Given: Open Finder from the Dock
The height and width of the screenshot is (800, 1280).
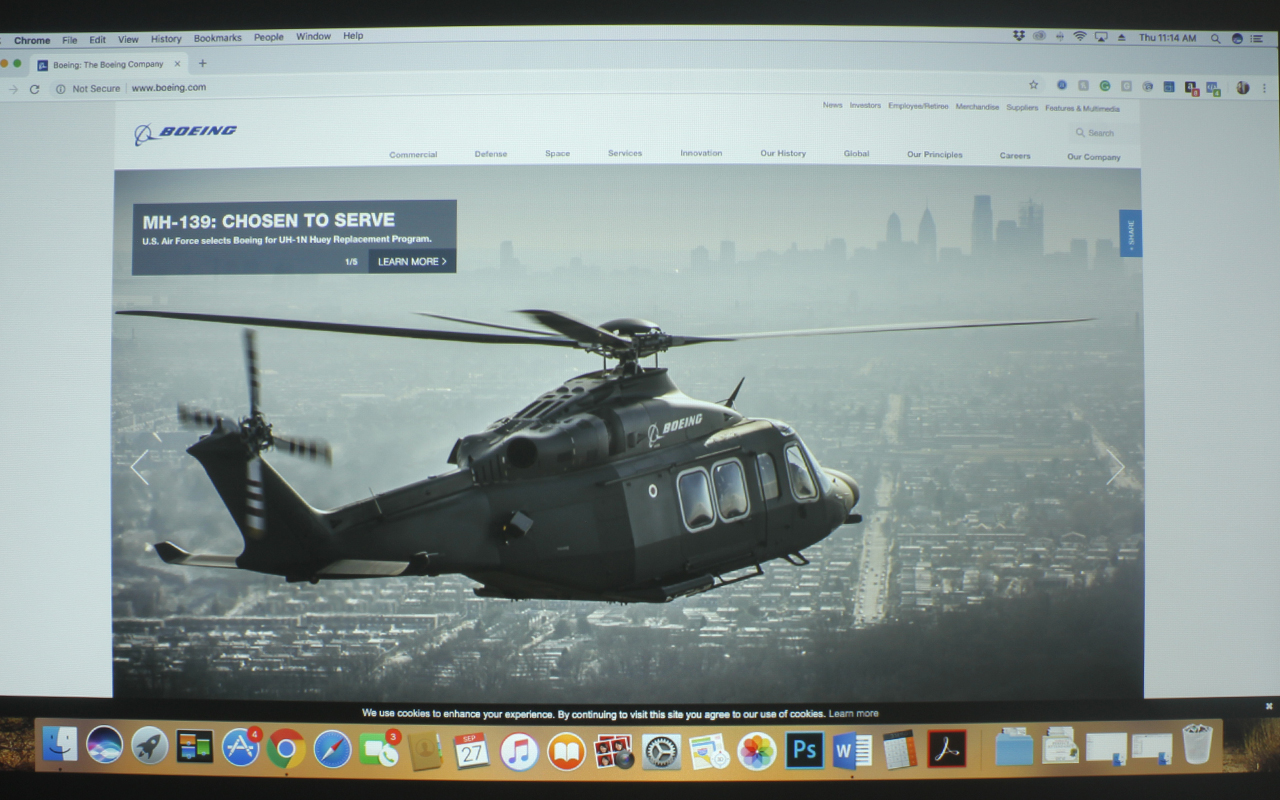Looking at the screenshot, I should tap(60, 745).
